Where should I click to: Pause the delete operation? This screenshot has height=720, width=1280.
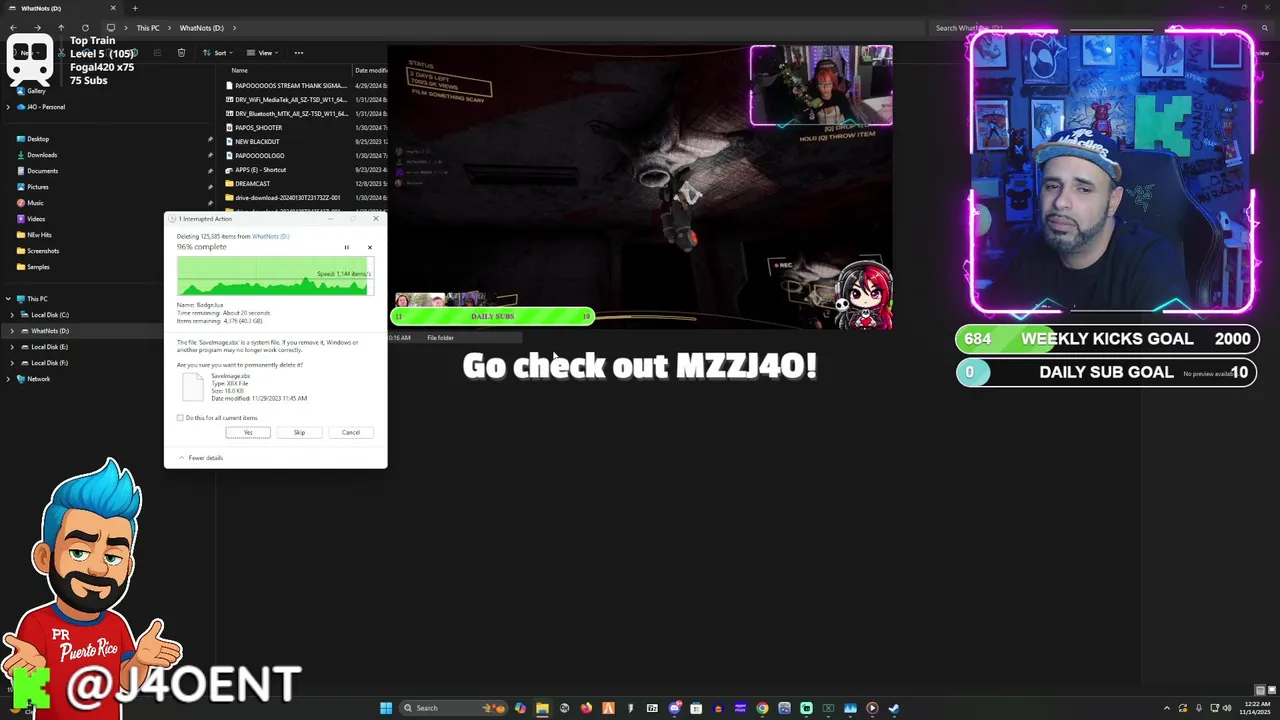click(347, 247)
